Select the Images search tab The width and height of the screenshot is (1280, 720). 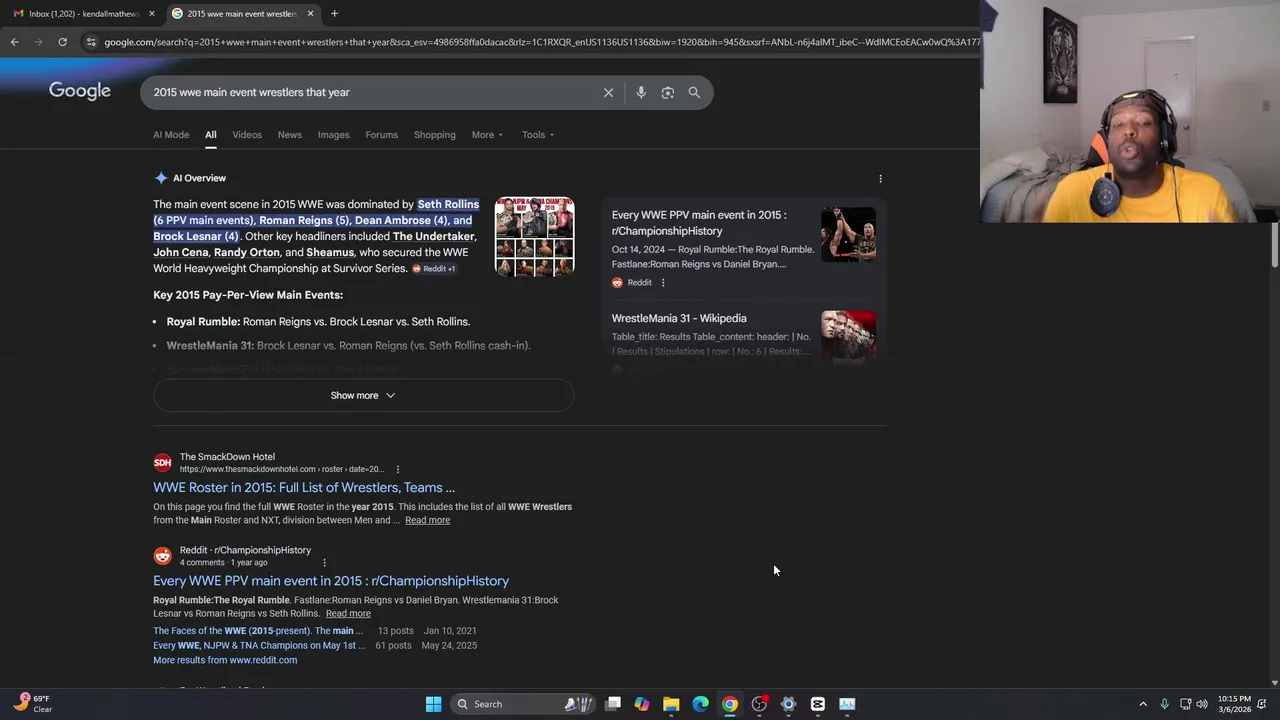(333, 135)
